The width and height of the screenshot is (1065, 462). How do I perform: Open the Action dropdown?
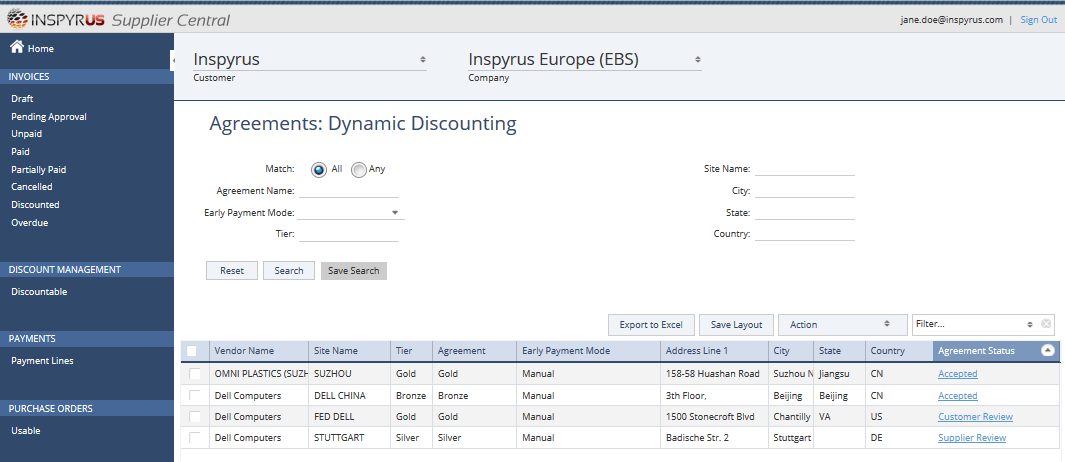pos(842,325)
